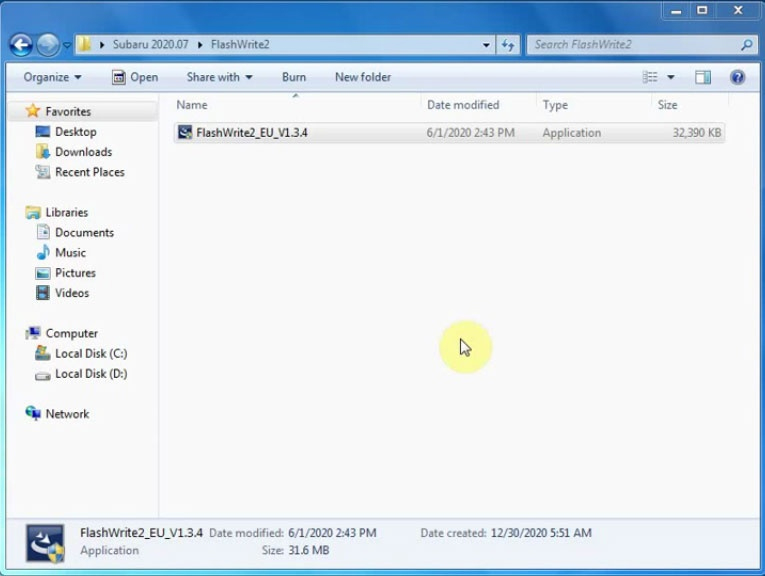Expand the arrow before FlashWrite2 breadcrumb
765x576 pixels.
coord(200,45)
